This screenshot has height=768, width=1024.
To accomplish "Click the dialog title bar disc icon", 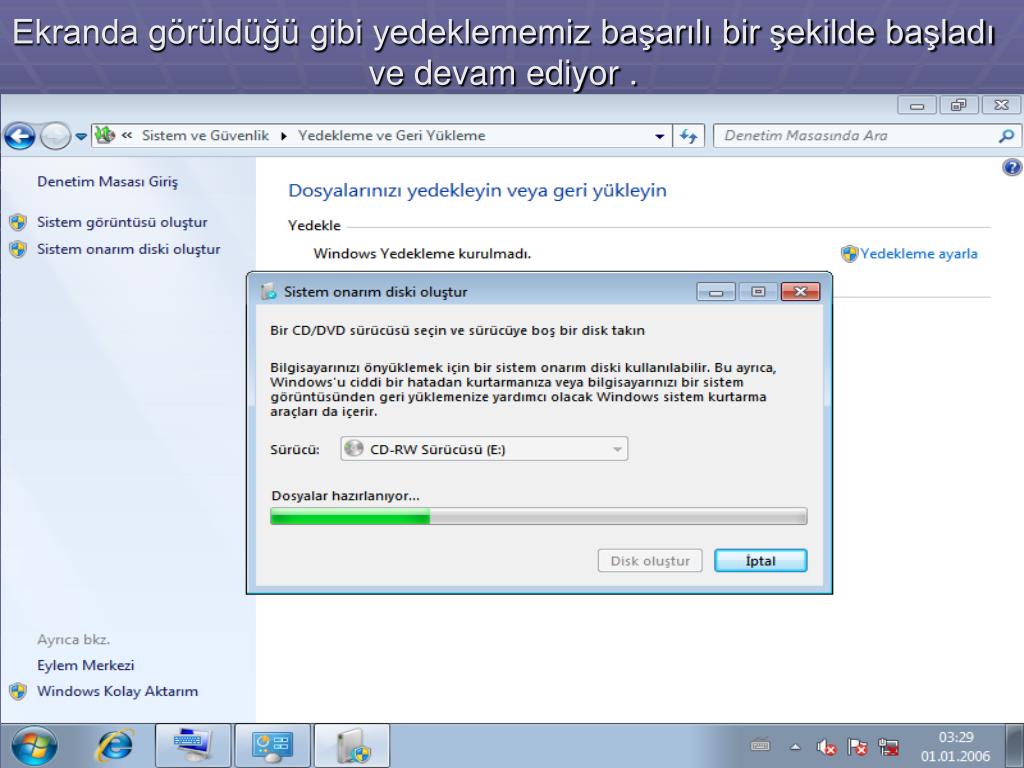I will coord(268,291).
